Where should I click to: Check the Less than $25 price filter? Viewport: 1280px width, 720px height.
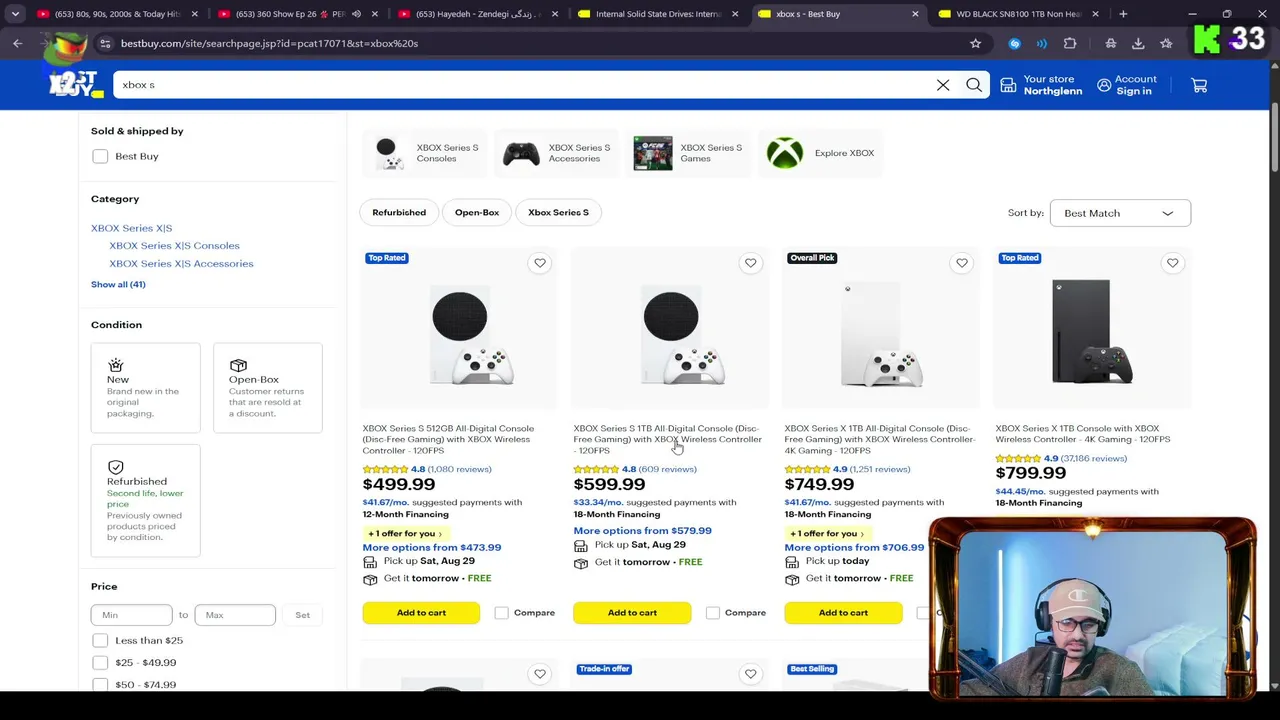click(100, 640)
